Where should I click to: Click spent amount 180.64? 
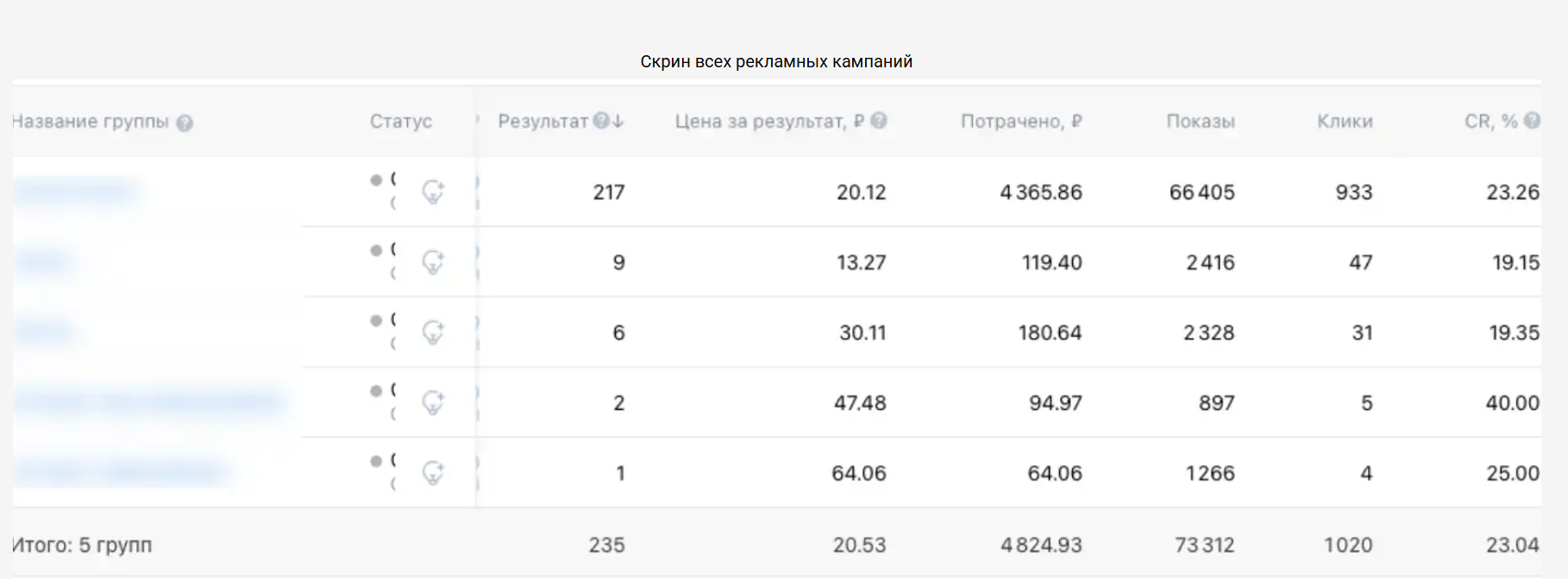(1050, 333)
